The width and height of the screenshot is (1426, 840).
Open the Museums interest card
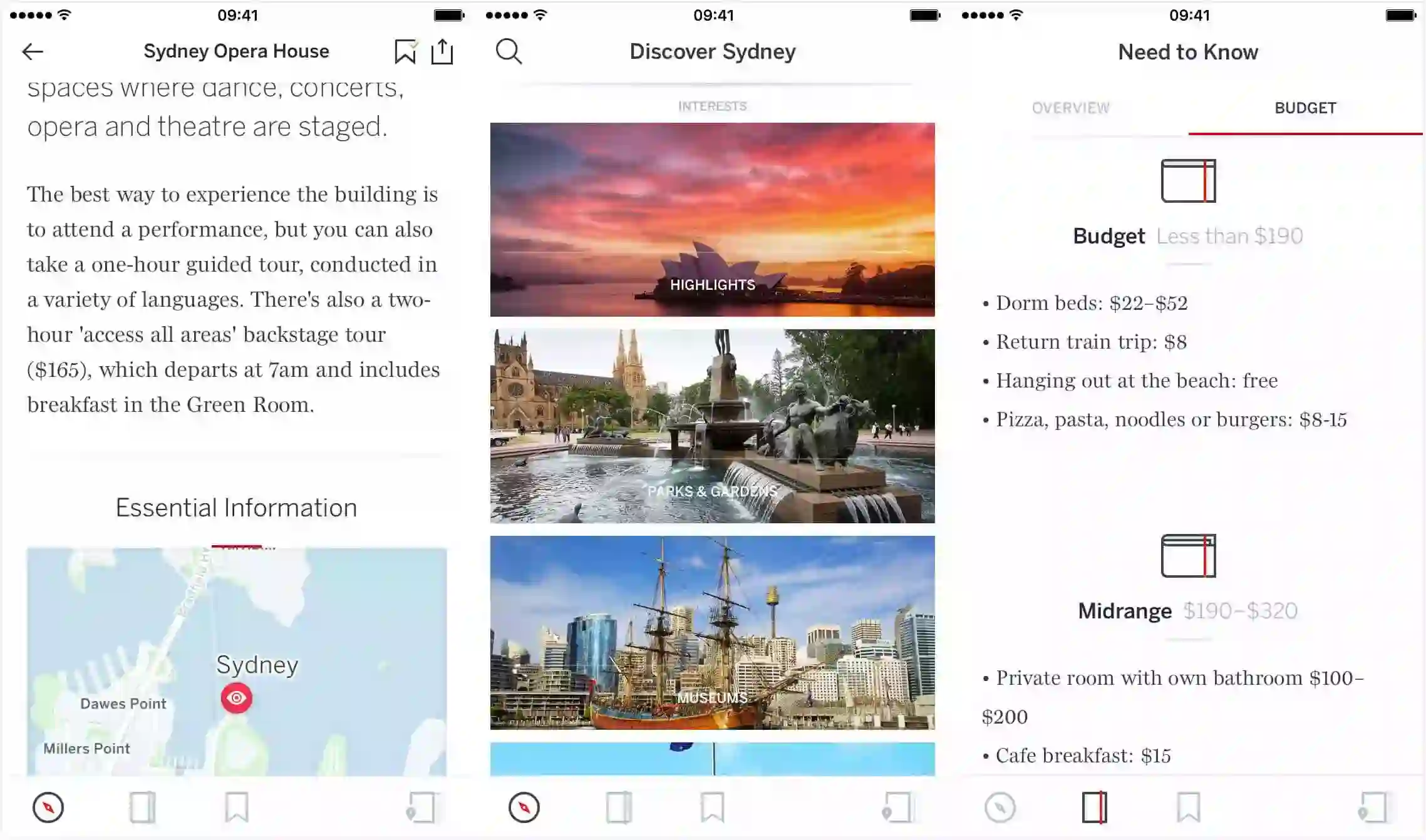point(712,633)
